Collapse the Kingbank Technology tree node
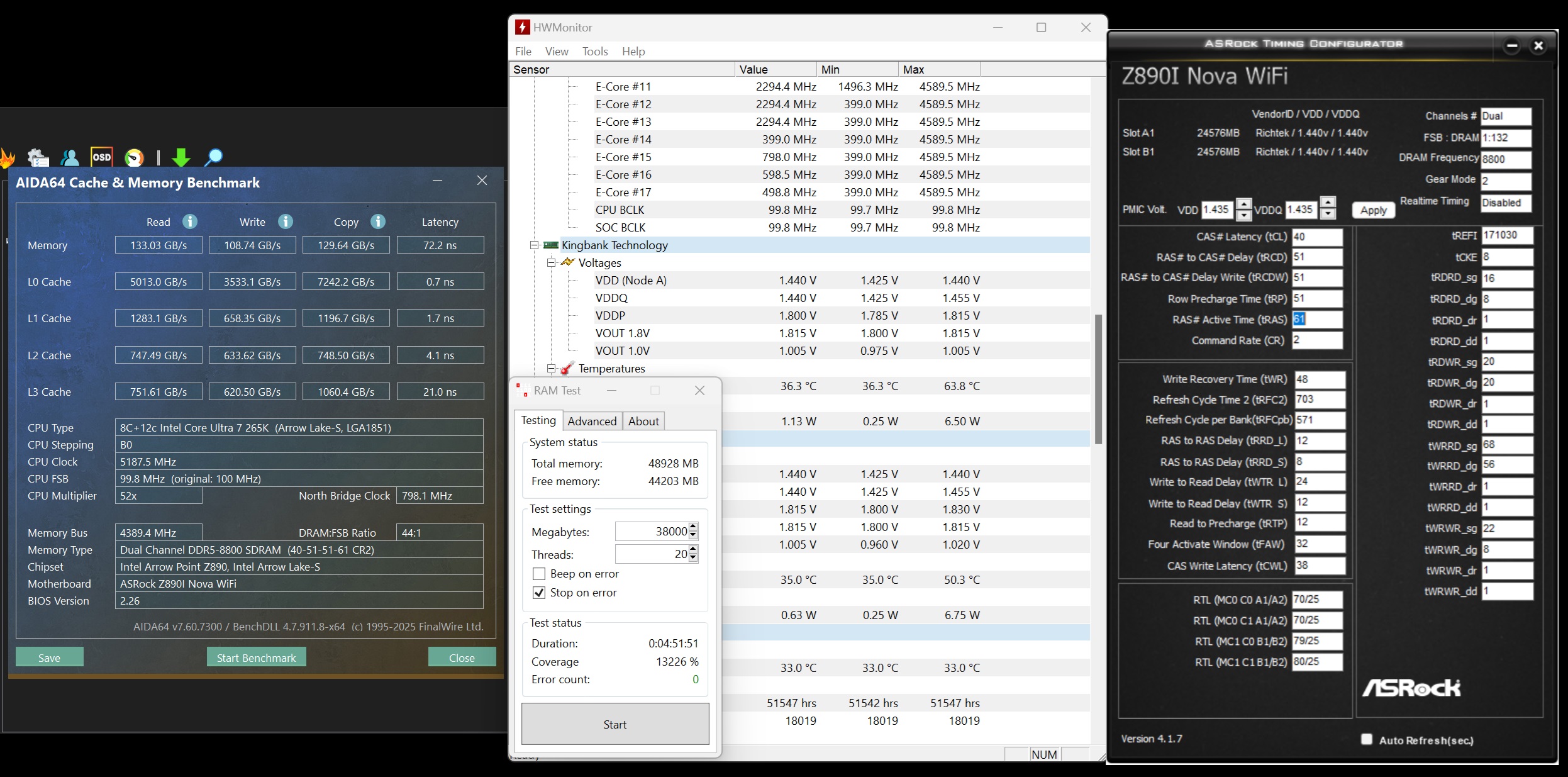This screenshot has height=777, width=1568. click(x=534, y=245)
